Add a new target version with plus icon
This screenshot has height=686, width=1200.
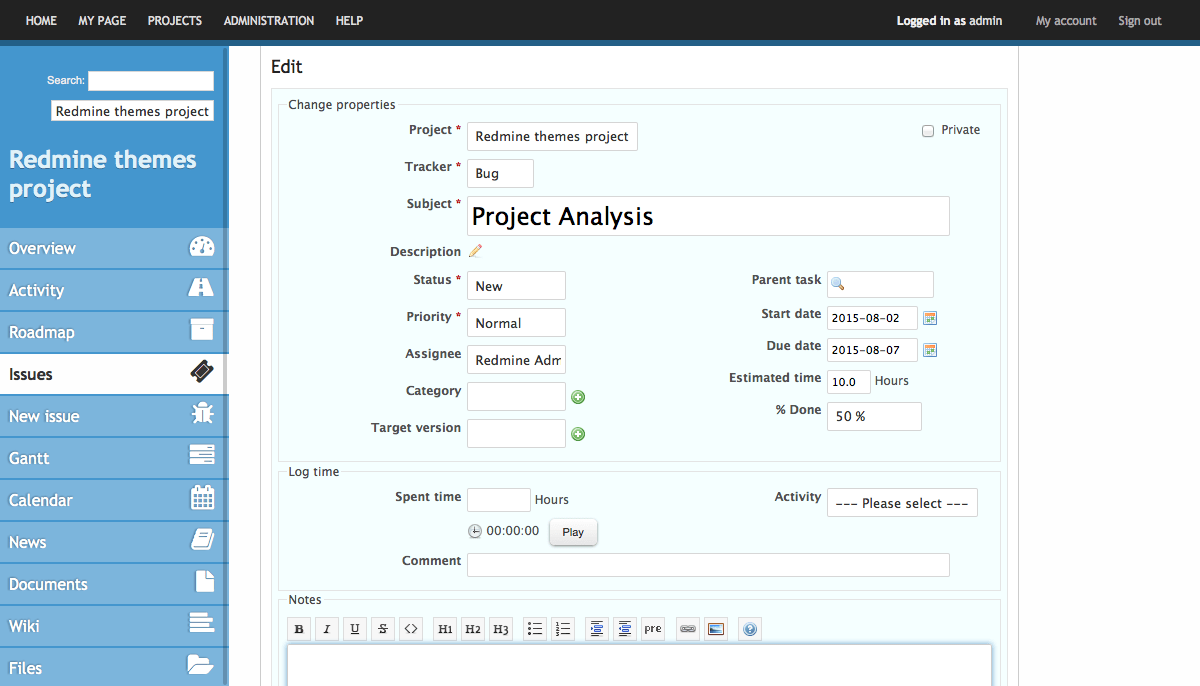tap(578, 434)
